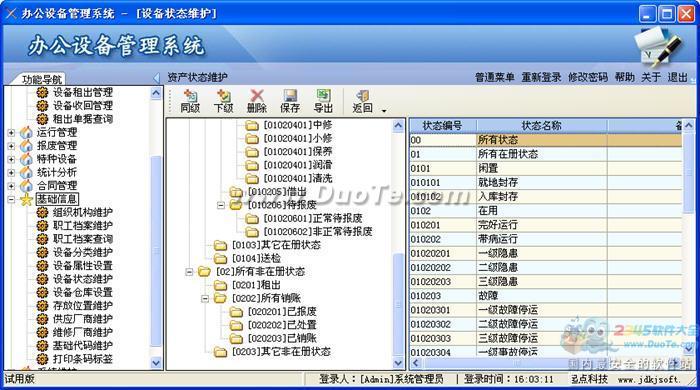Click 普通菜单 in top menu
Image resolution: width=700 pixels, height=390 pixels.
coord(495,77)
